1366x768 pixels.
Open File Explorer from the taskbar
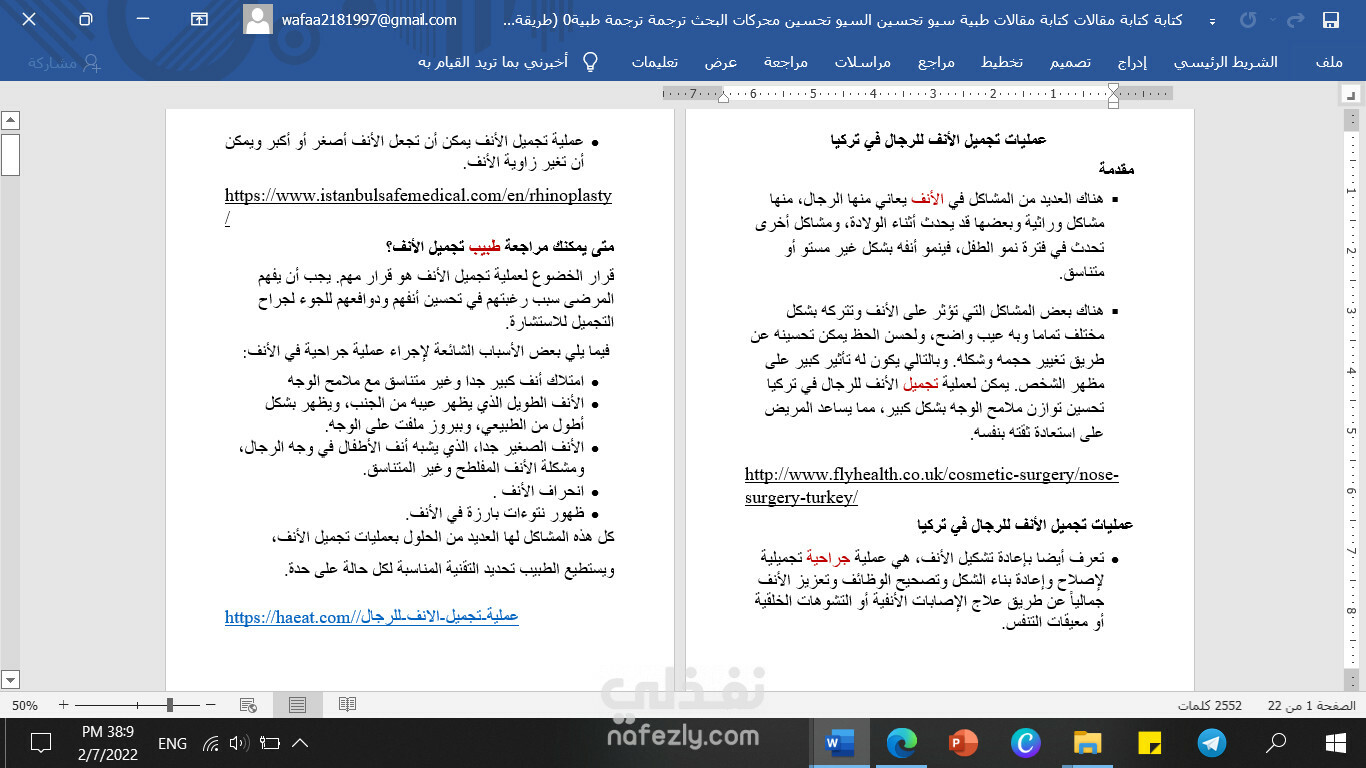tap(1087, 743)
